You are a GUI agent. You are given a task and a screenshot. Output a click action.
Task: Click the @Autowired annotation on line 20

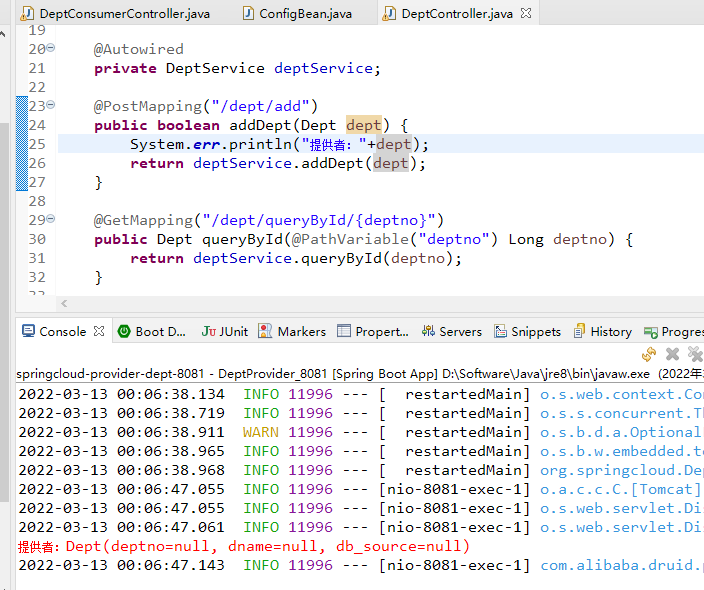coord(139,48)
